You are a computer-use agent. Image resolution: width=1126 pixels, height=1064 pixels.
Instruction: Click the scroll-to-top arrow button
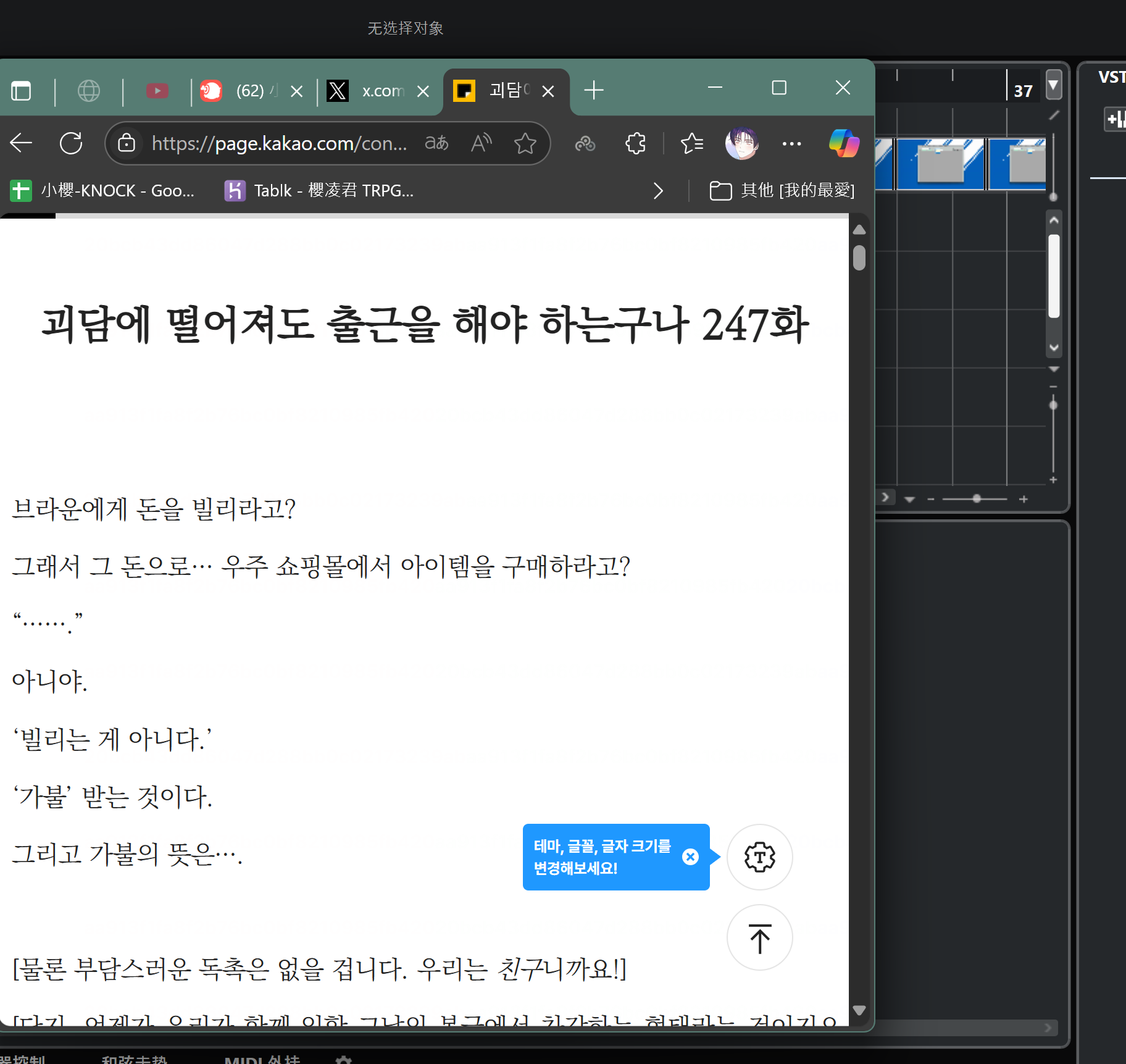(759, 938)
